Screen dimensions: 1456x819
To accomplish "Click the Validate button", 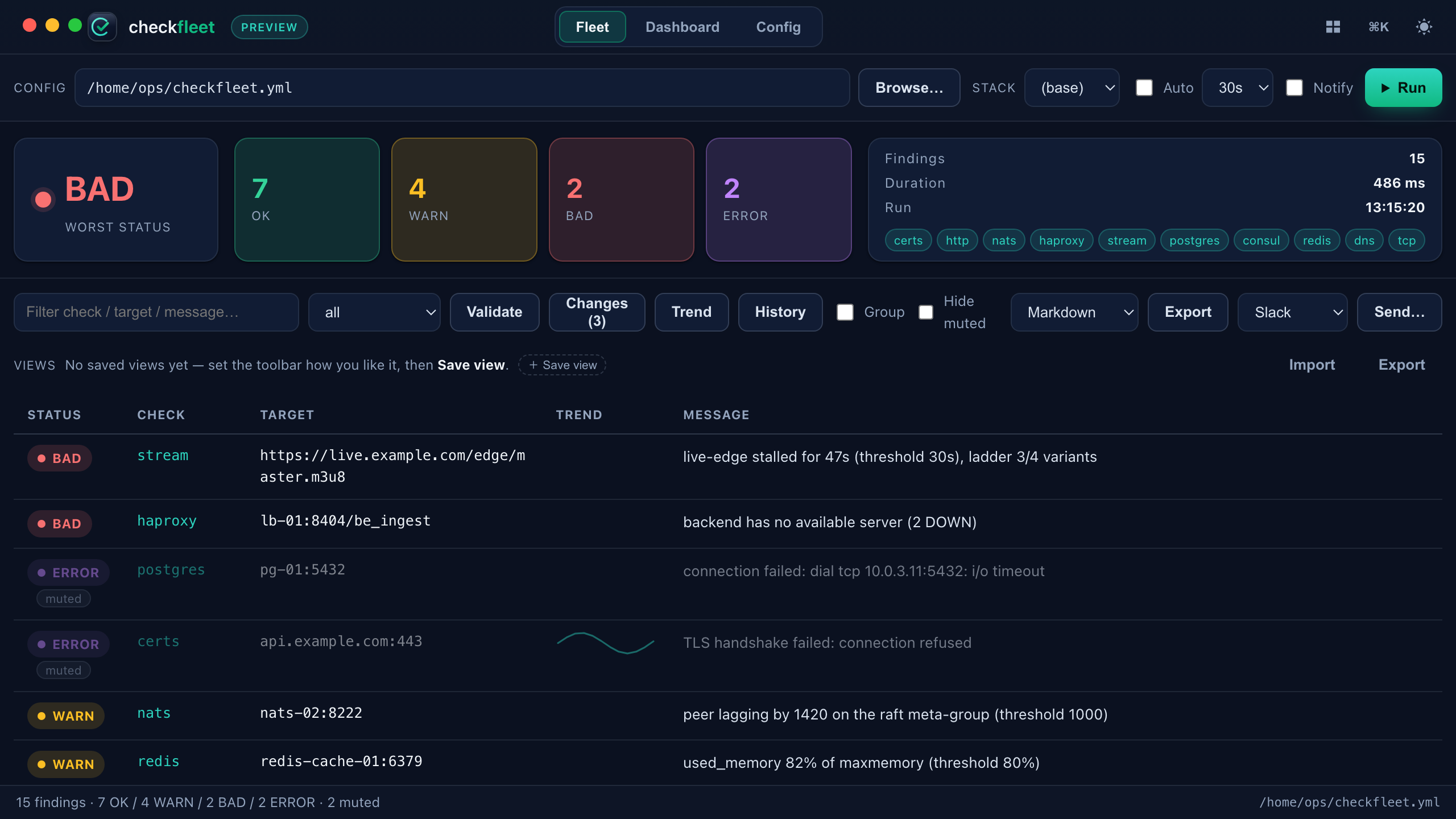I will pos(494,312).
